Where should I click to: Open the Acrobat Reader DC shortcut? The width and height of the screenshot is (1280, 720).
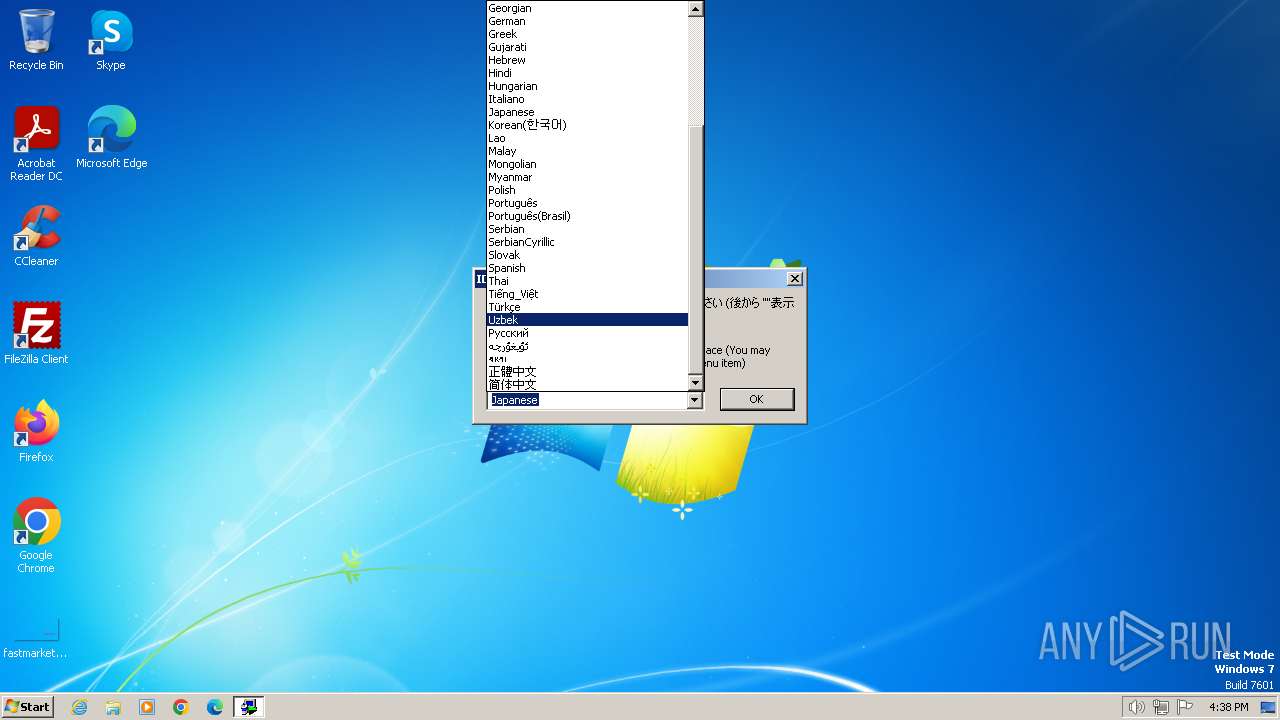click(36, 144)
